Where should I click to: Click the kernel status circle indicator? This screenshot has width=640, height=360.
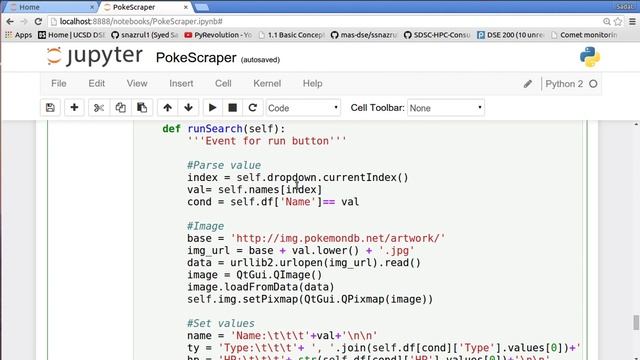(x=593, y=84)
